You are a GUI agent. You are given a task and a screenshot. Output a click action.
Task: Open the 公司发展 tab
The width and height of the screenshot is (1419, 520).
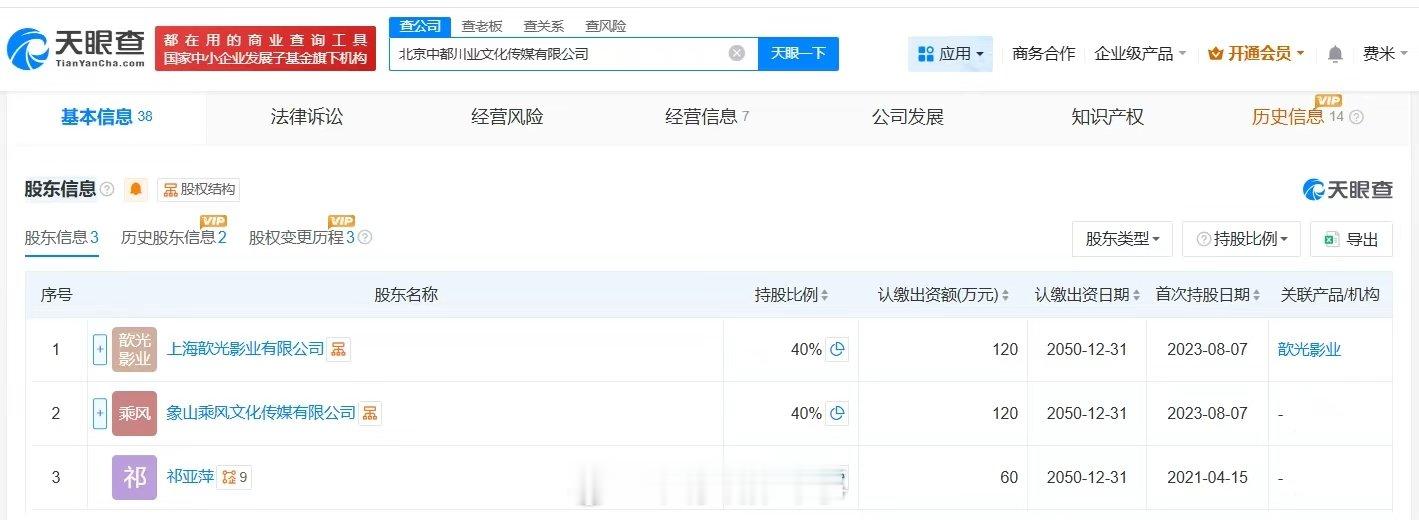tap(908, 117)
